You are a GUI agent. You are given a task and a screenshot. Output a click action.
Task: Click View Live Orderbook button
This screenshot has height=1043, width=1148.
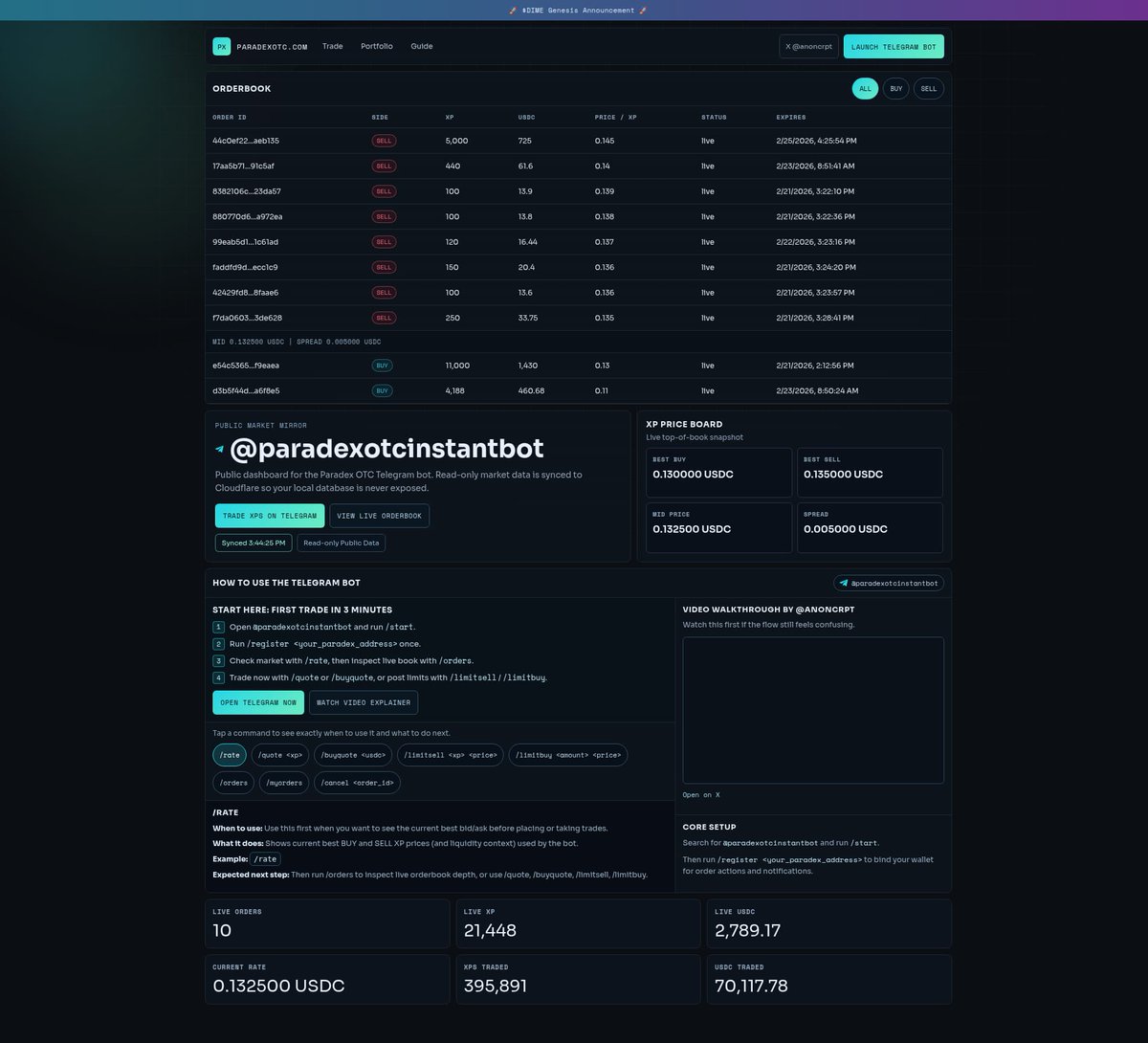[379, 516]
